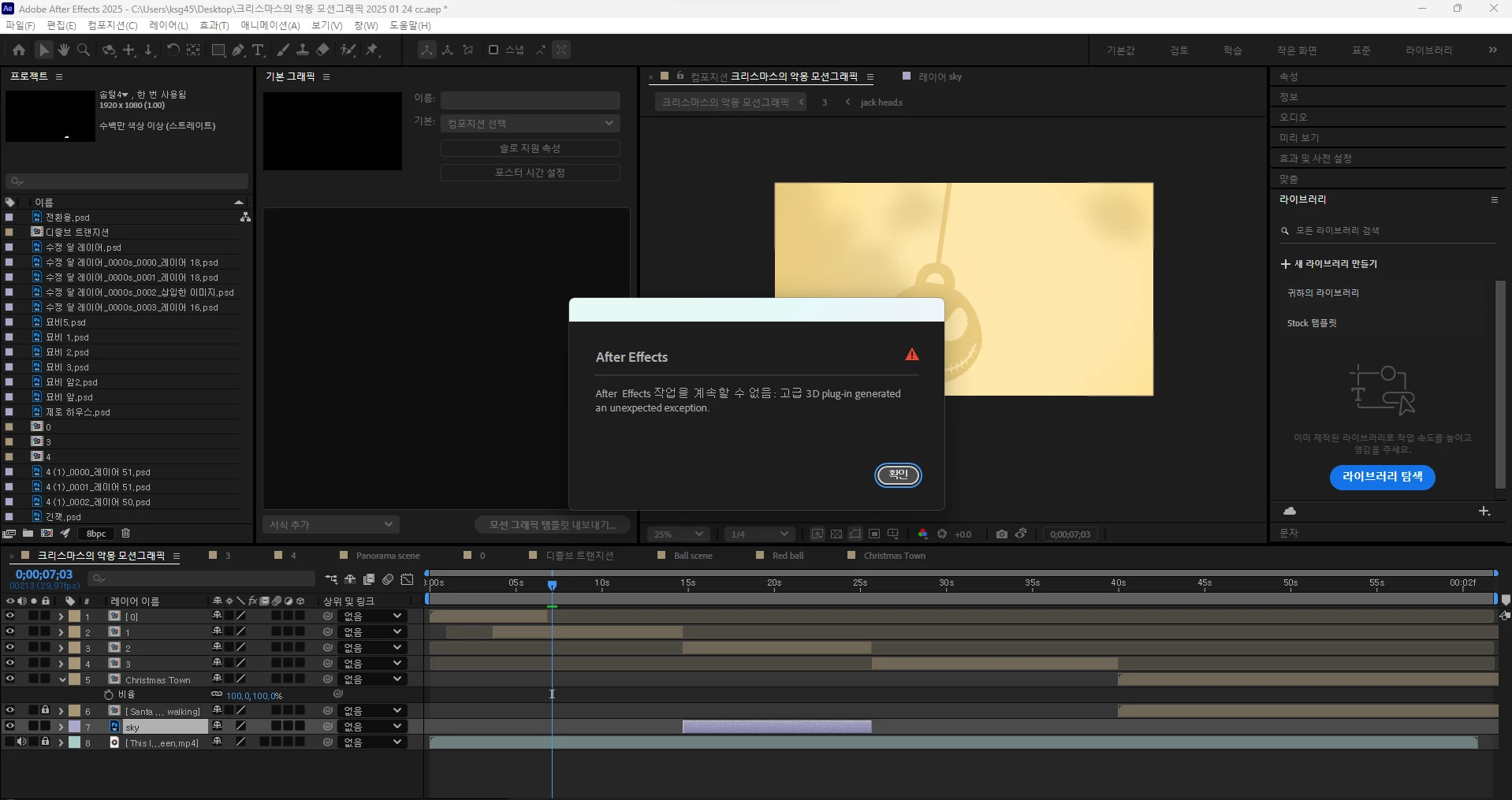Select the Selection arrow tool
This screenshot has height=800, width=1512.
(x=44, y=50)
